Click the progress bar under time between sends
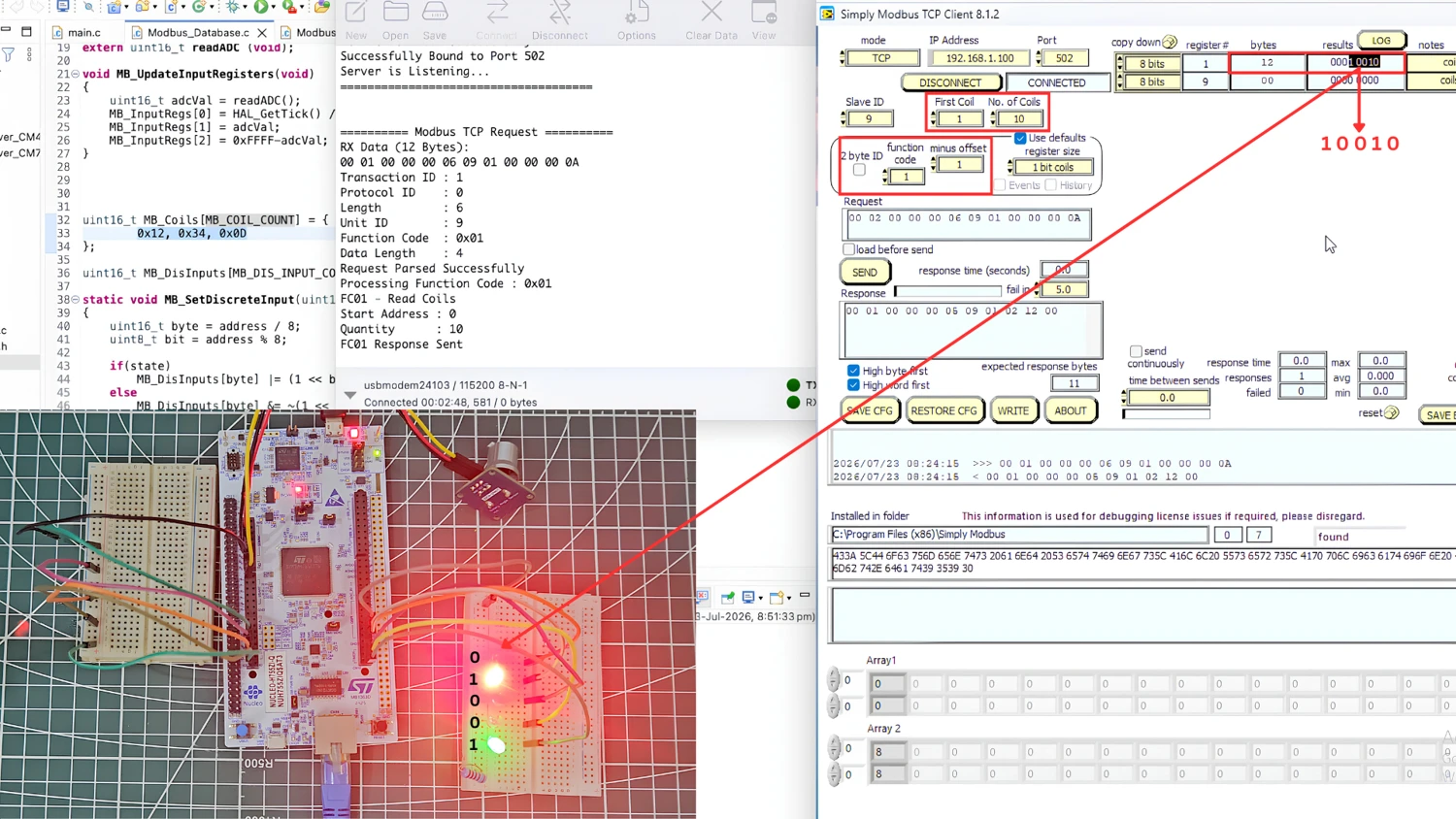 click(x=1167, y=414)
